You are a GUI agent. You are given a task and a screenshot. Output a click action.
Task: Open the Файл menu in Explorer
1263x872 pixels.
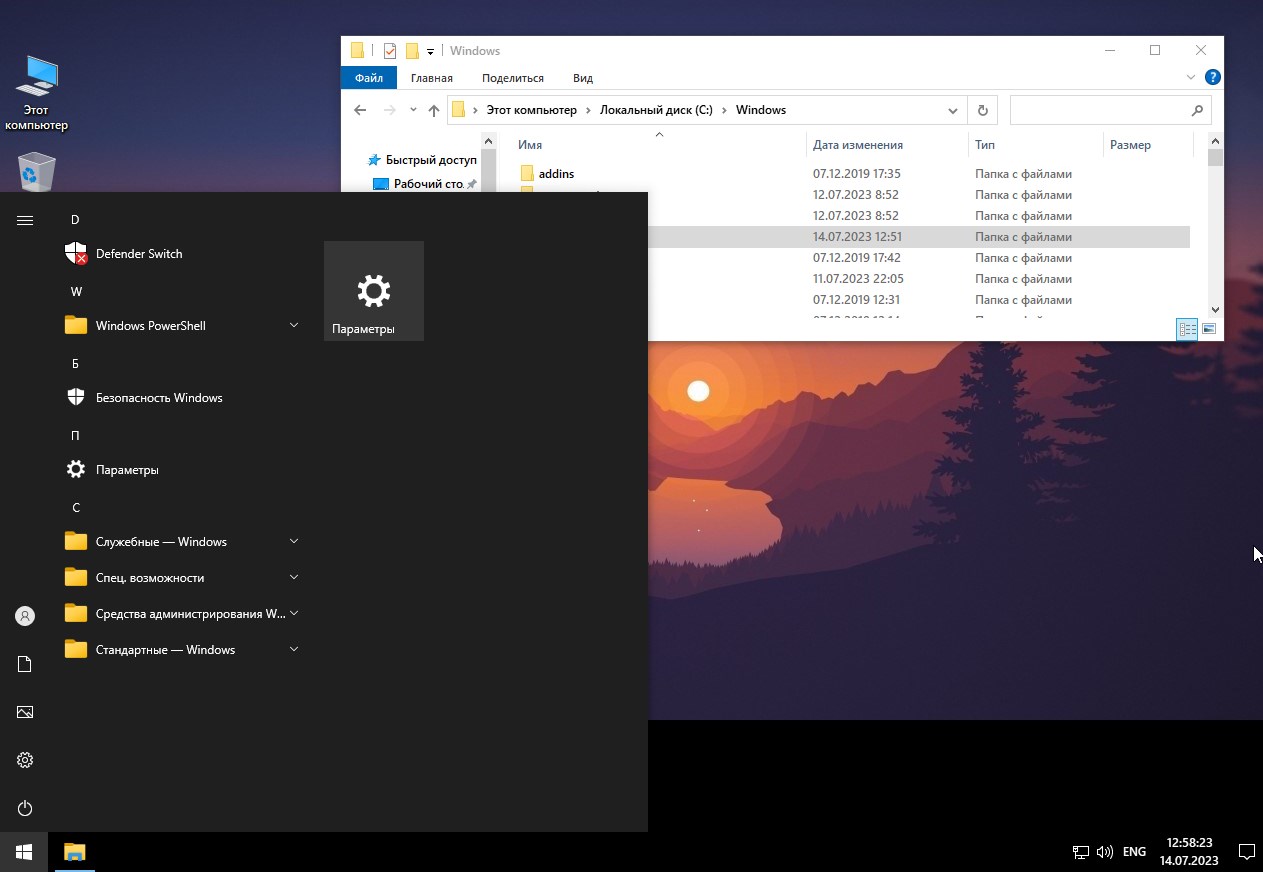click(369, 78)
